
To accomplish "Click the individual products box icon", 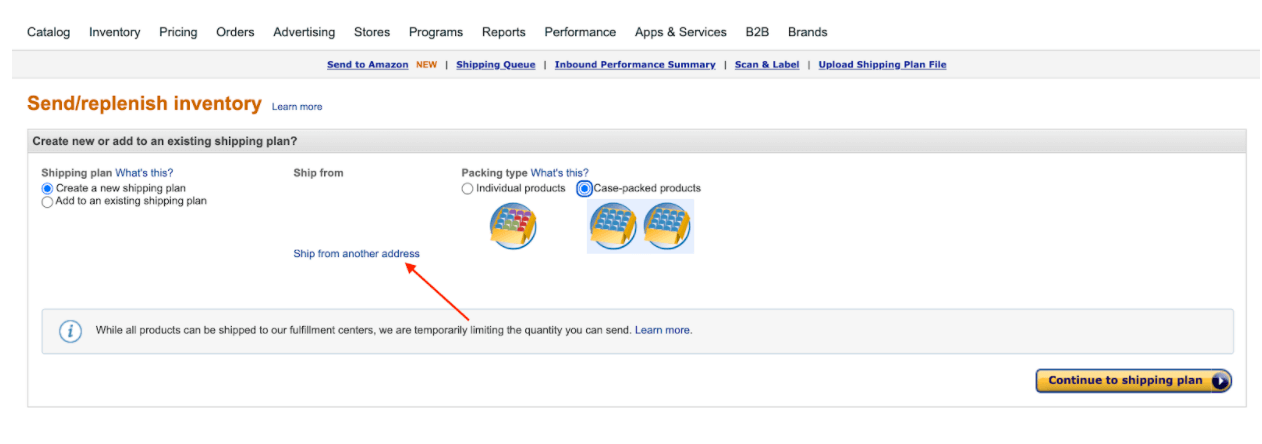I will click(x=513, y=226).
